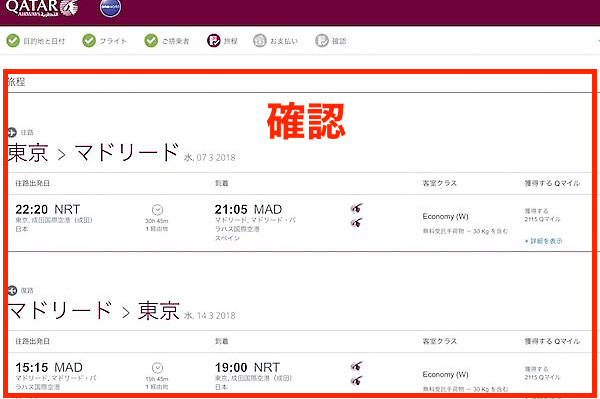Image resolution: width=600 pixels, height=399 pixels.
Task: Click the green check next to フライト
Action: tap(89, 41)
